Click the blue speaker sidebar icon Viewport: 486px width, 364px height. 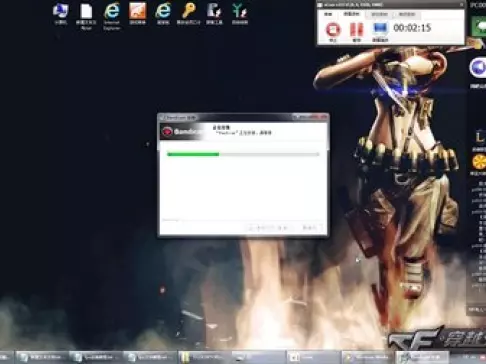click(x=479, y=68)
